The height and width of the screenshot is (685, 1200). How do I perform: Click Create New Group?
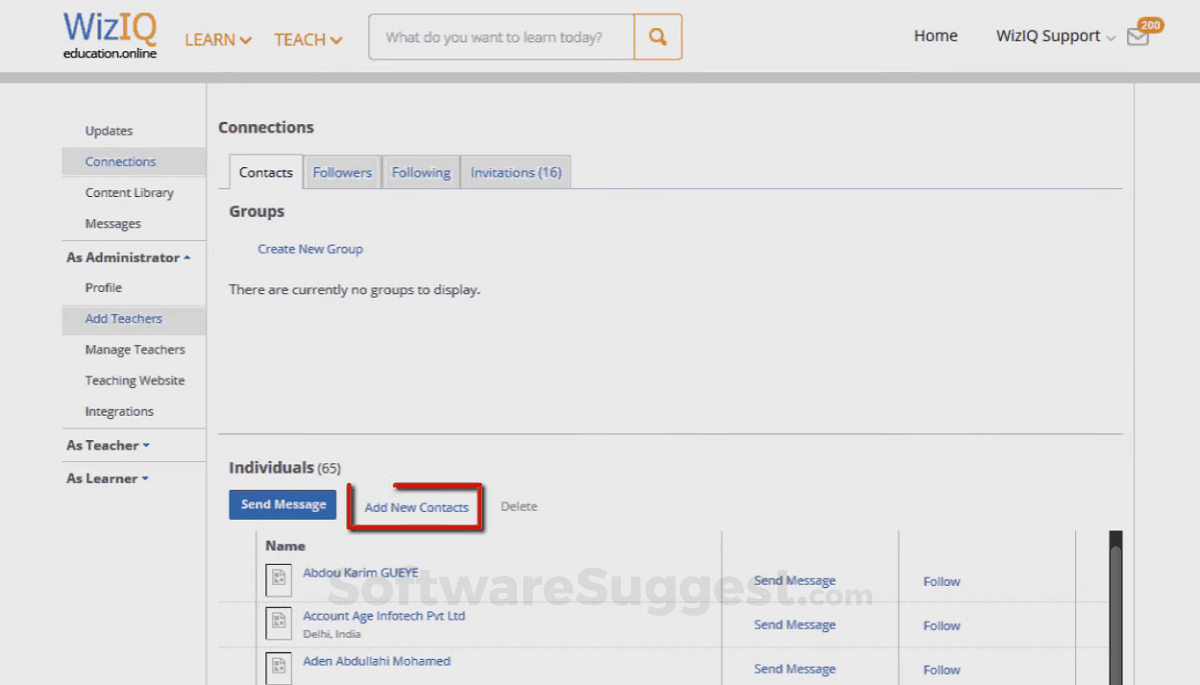click(x=310, y=249)
